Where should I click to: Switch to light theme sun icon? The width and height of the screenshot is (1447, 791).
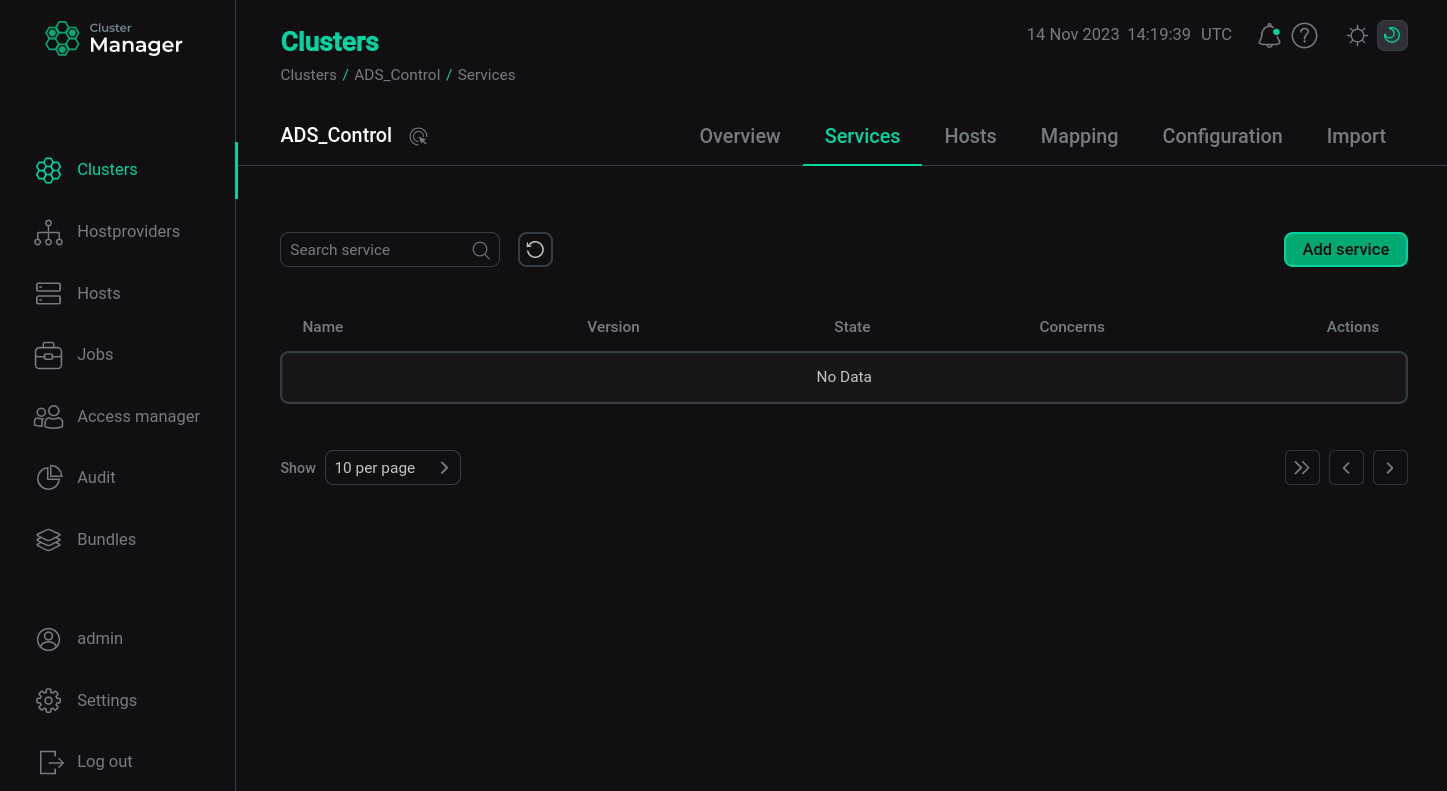coord(1357,36)
